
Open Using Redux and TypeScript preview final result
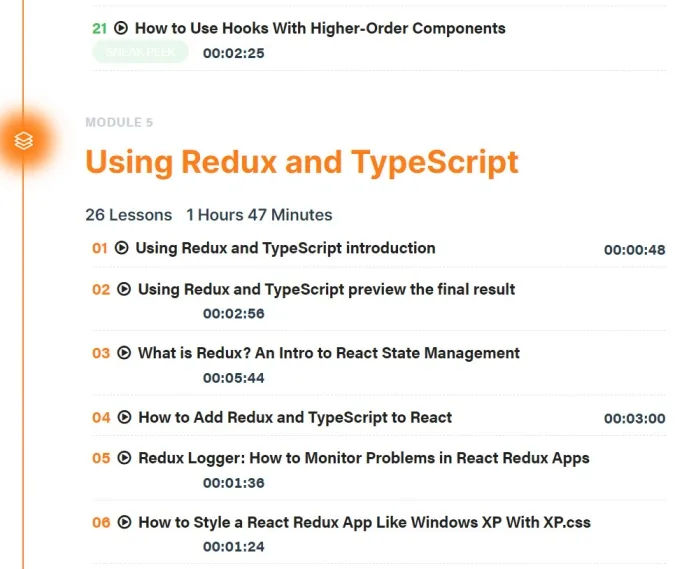326,289
